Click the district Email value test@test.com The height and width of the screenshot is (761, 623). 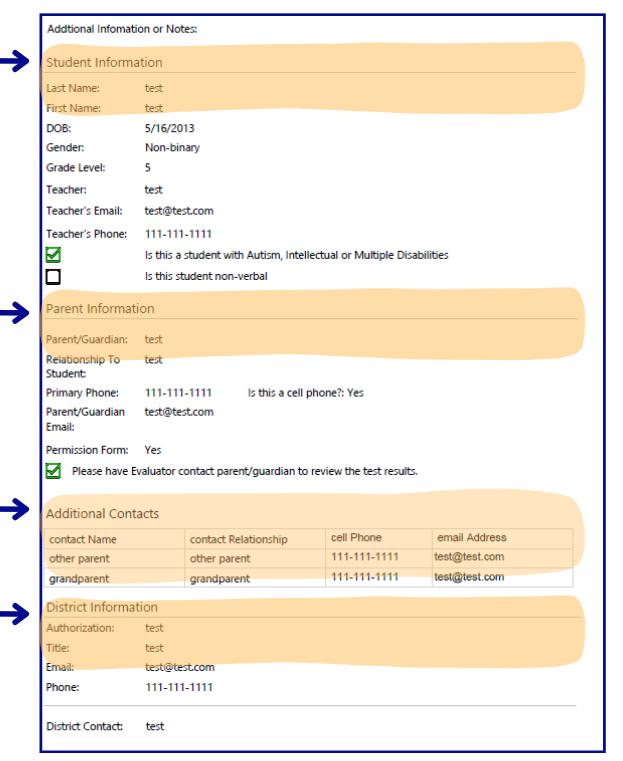coord(180,667)
